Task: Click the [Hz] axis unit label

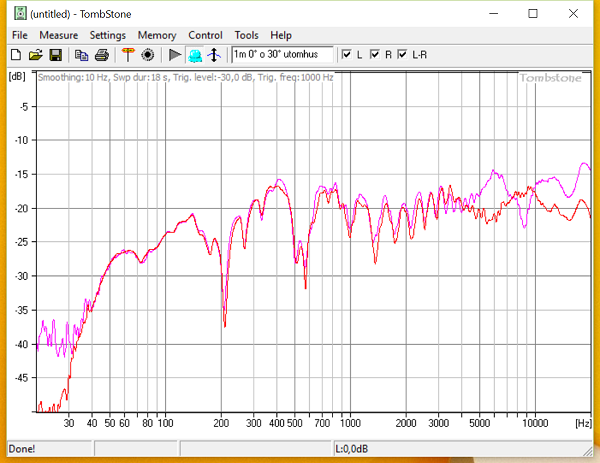Action: (x=583, y=423)
